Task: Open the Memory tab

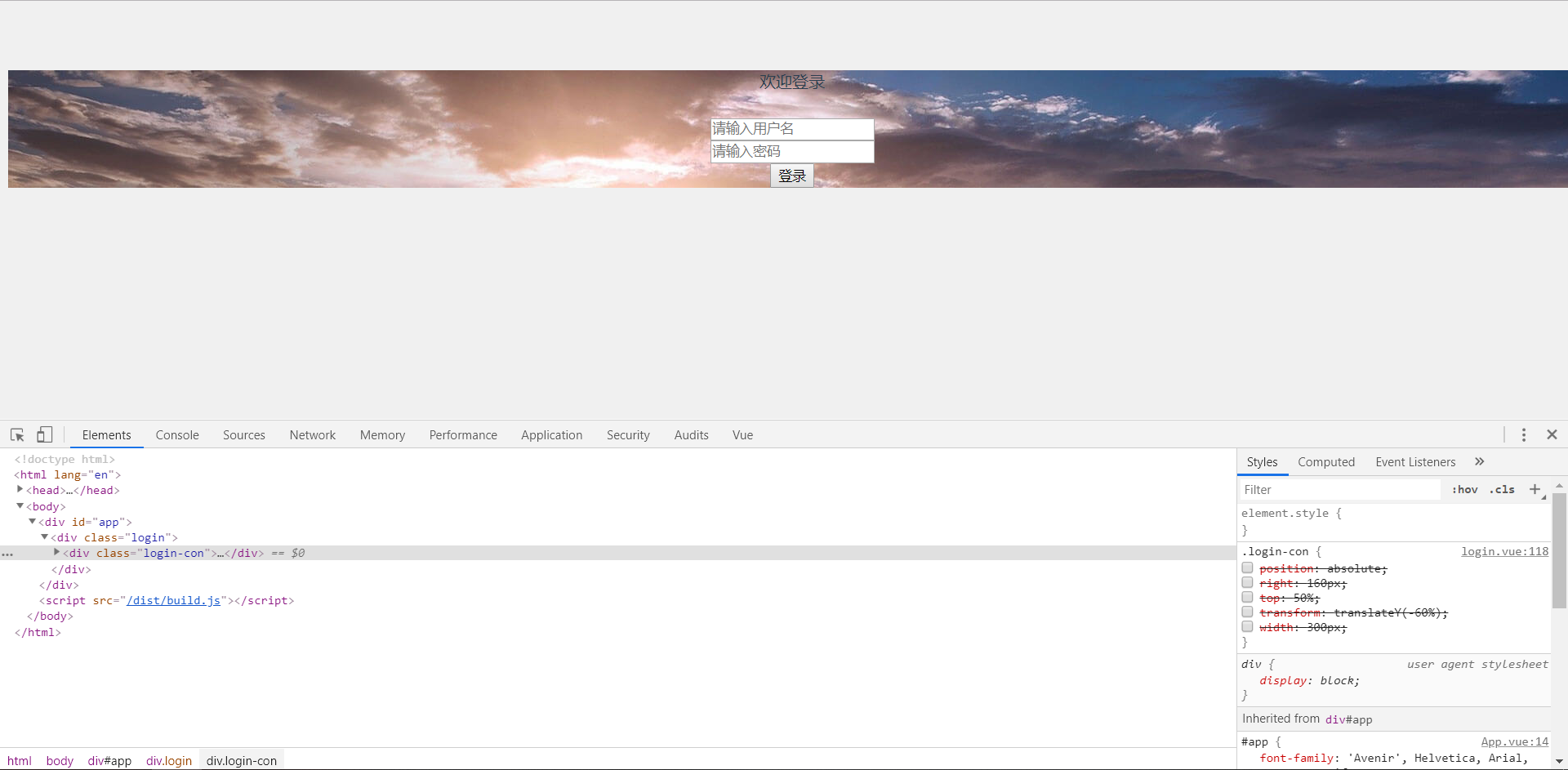Action: click(383, 435)
